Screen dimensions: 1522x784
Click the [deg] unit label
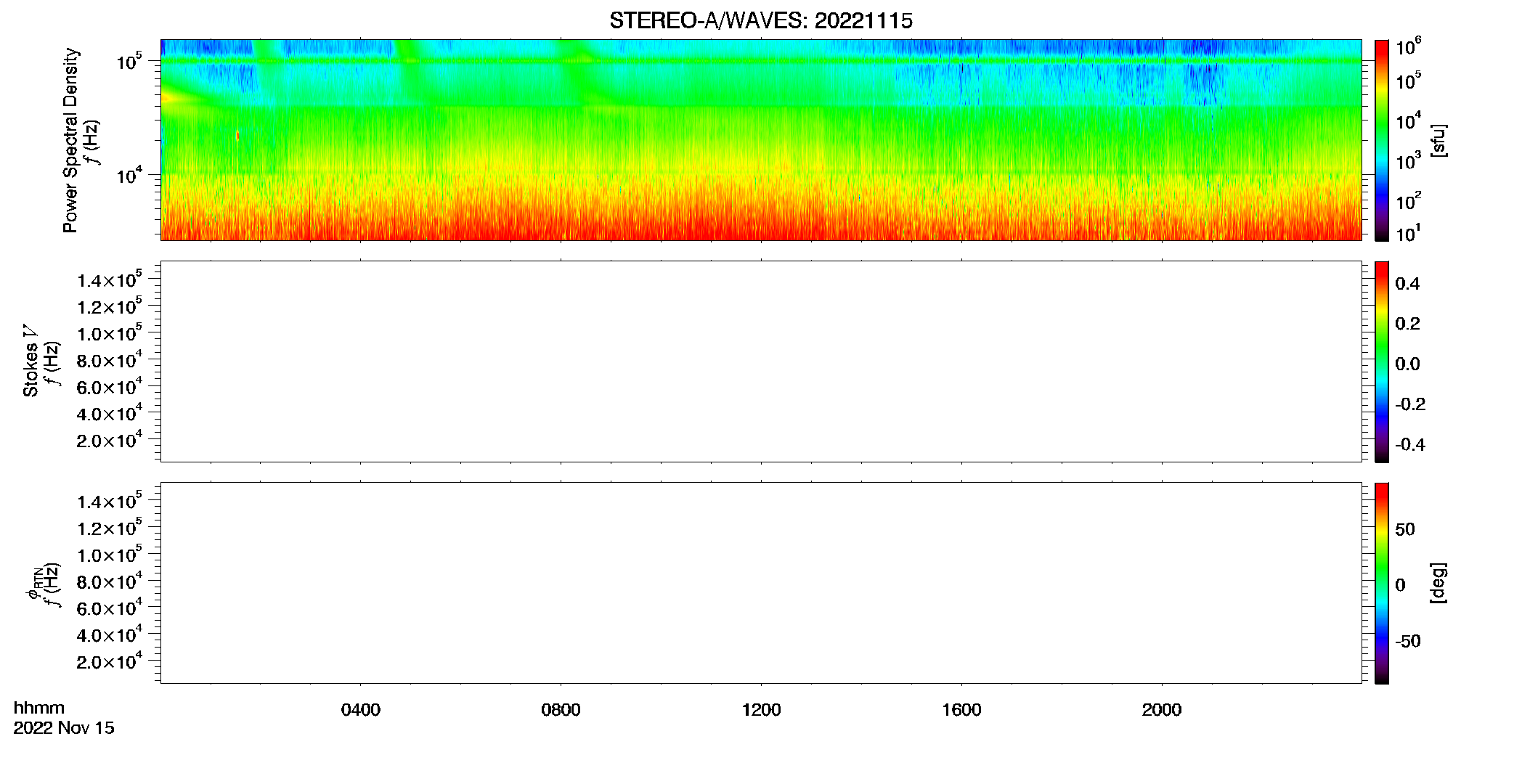click(x=1438, y=583)
